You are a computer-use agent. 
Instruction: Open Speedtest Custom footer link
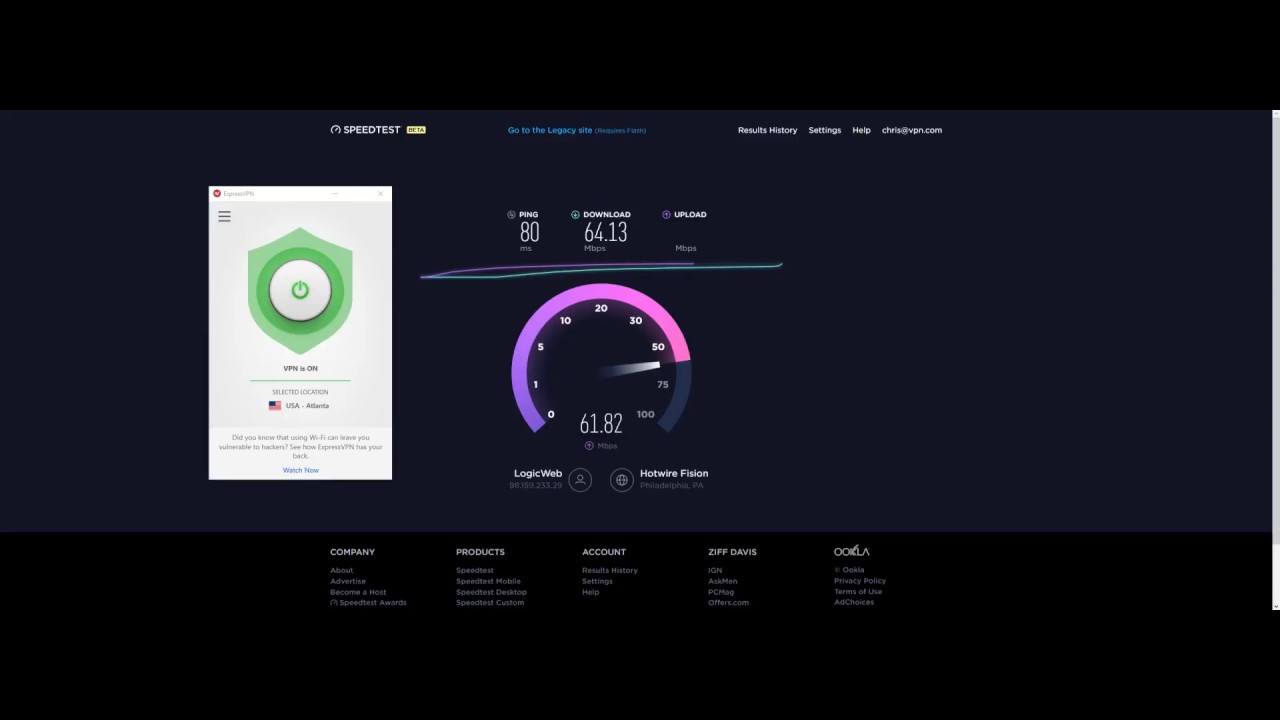pos(490,603)
